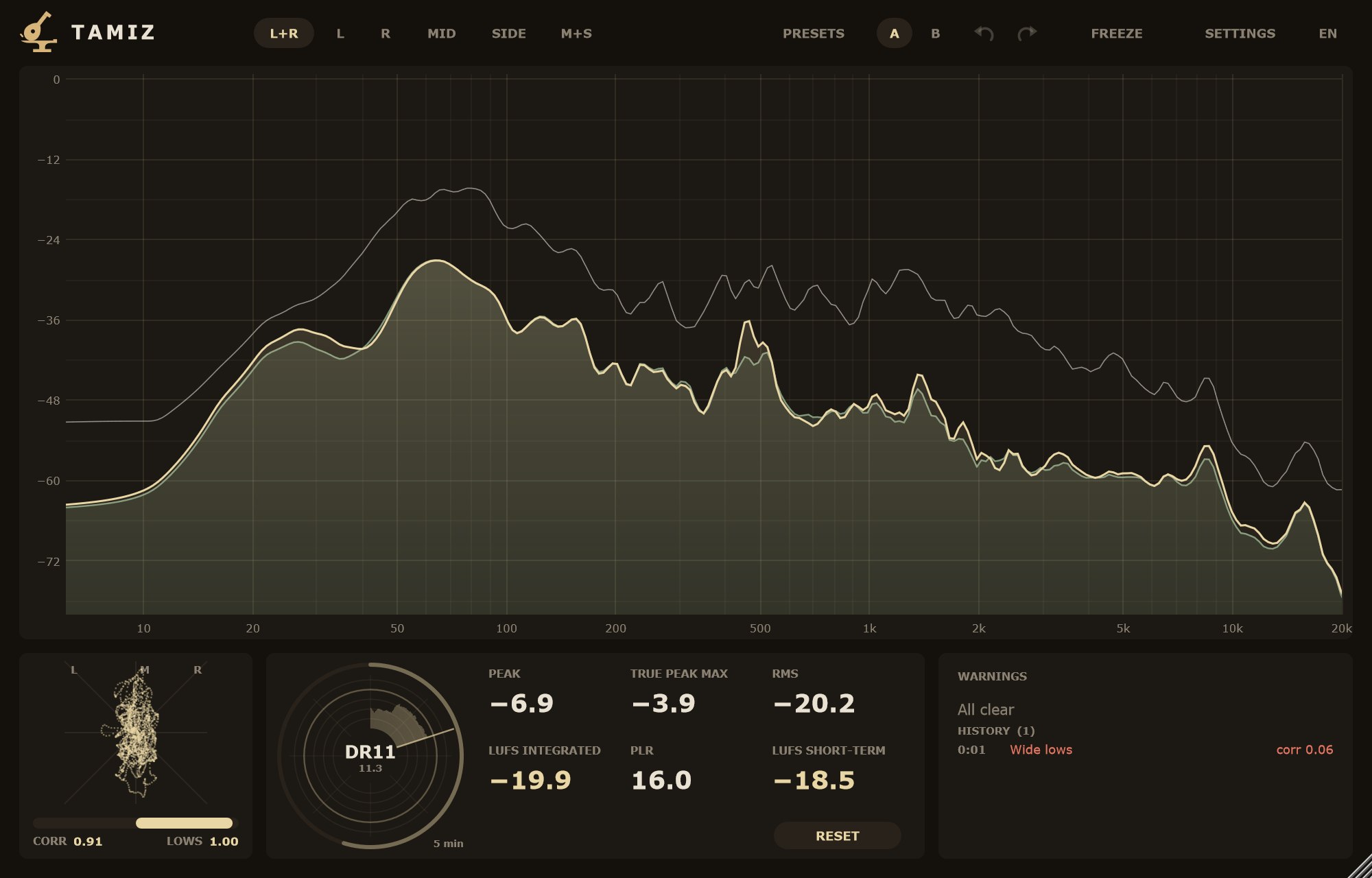Click the corr 0.06 history value
Viewport: 1372px width, 878px height.
coord(1305,750)
